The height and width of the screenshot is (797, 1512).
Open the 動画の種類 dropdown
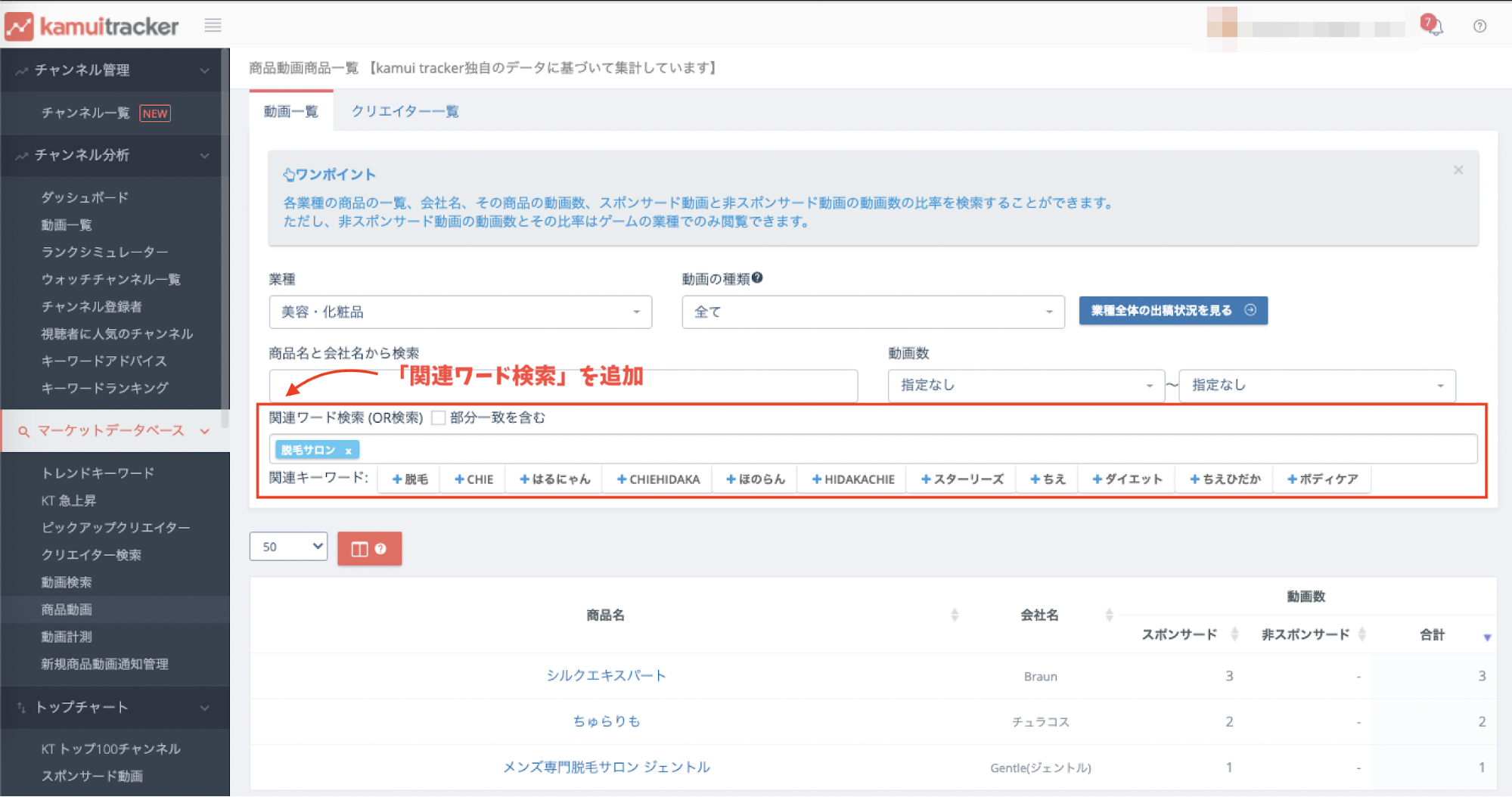(872, 312)
